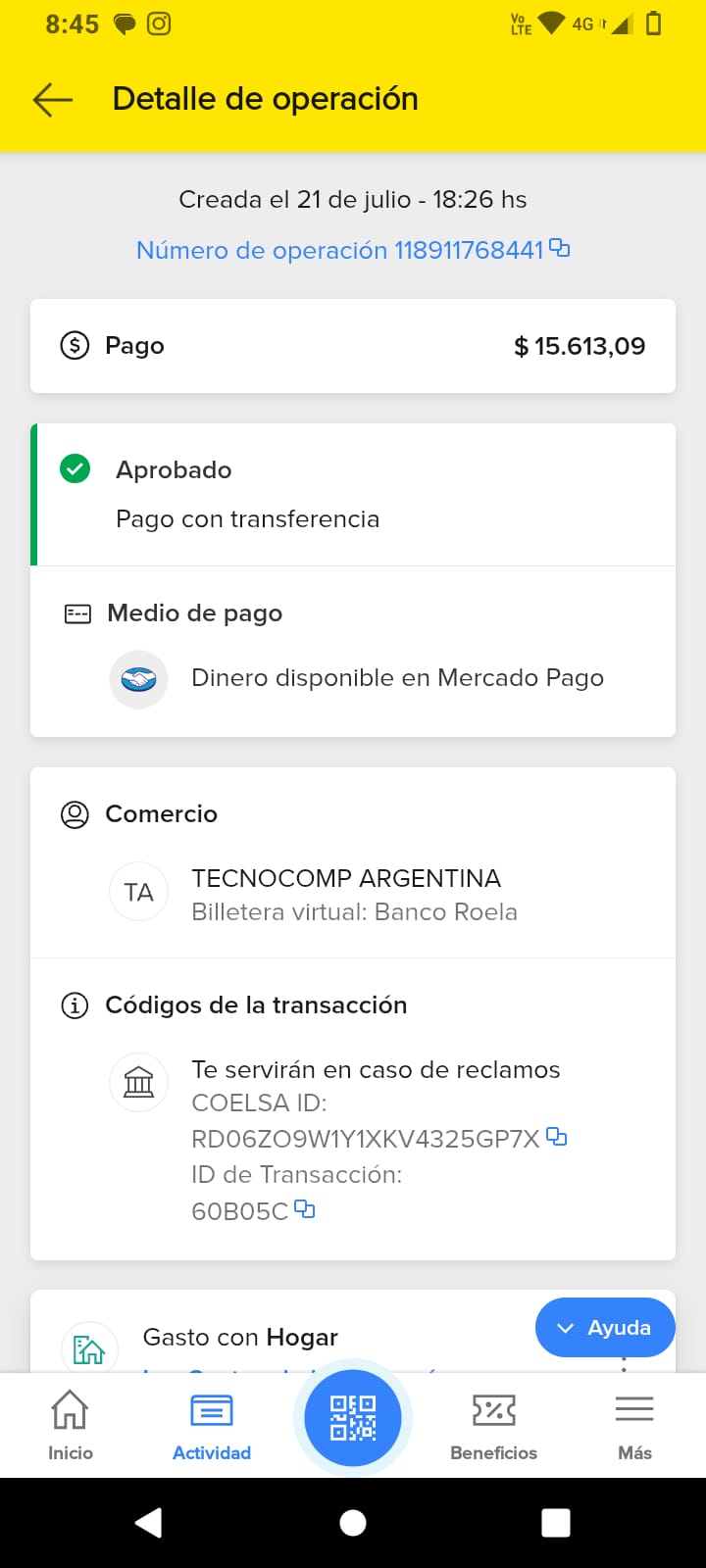Open the QR code scanner

(353, 1418)
